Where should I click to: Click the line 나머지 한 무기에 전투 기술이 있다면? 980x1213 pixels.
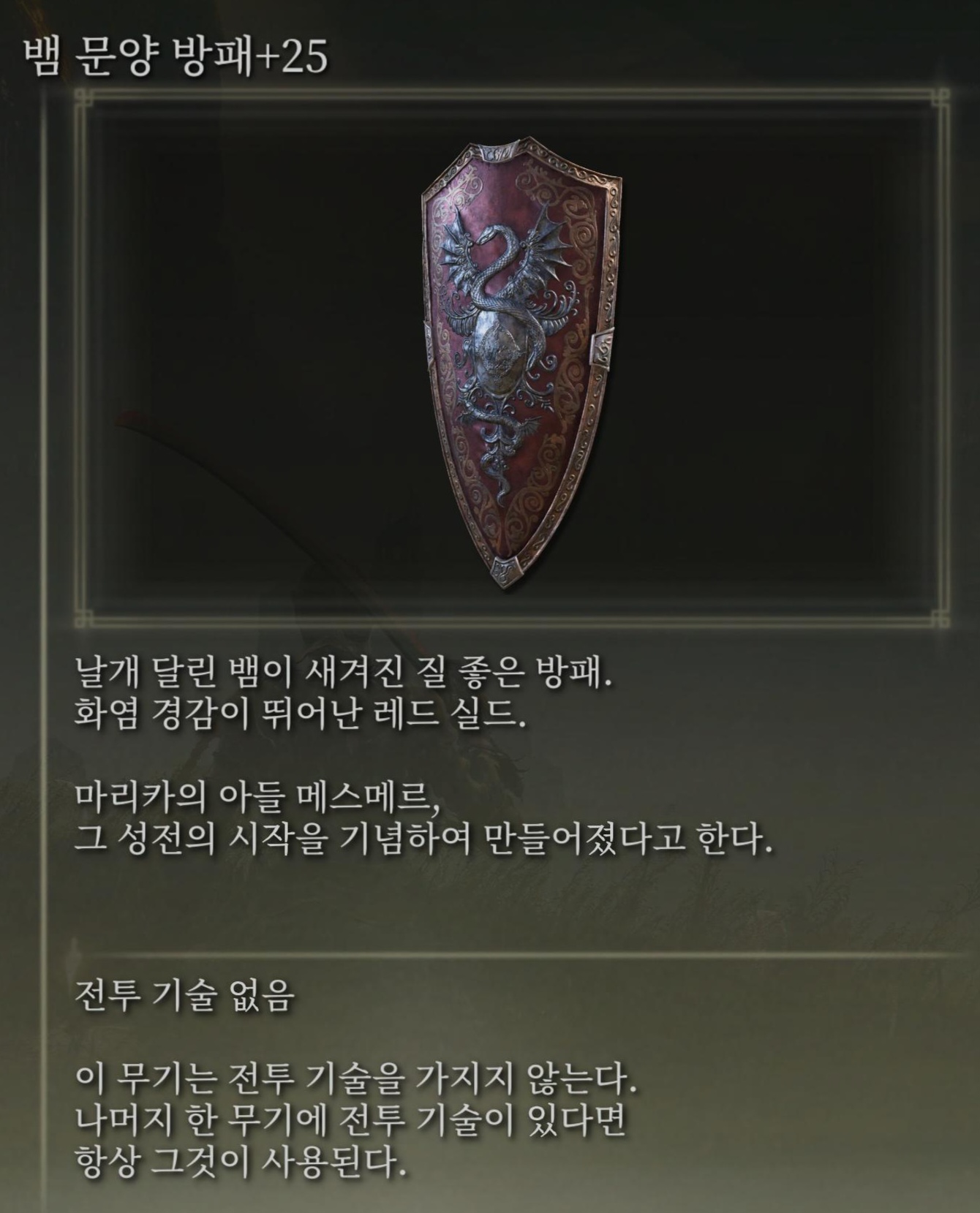pyautogui.click(x=351, y=1121)
